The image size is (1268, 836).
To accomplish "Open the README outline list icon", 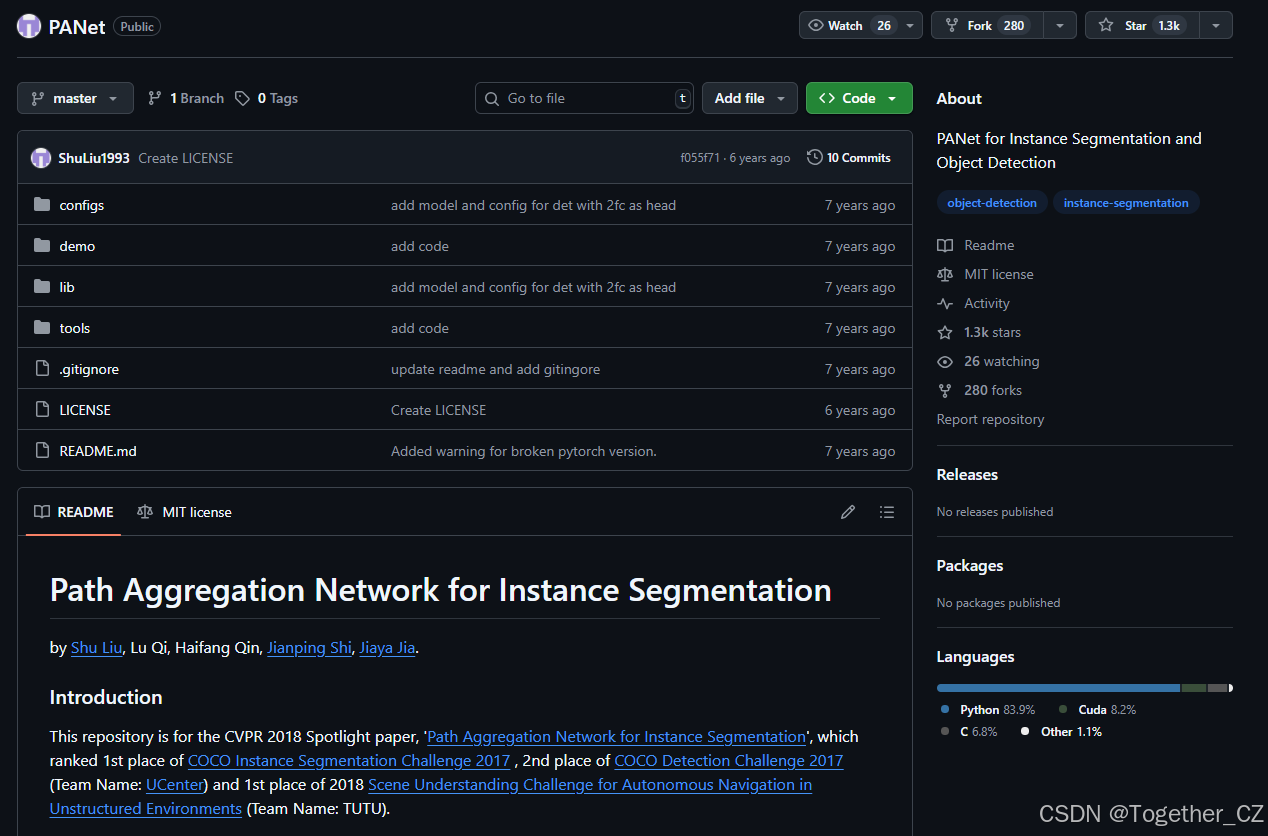I will click(x=886, y=512).
